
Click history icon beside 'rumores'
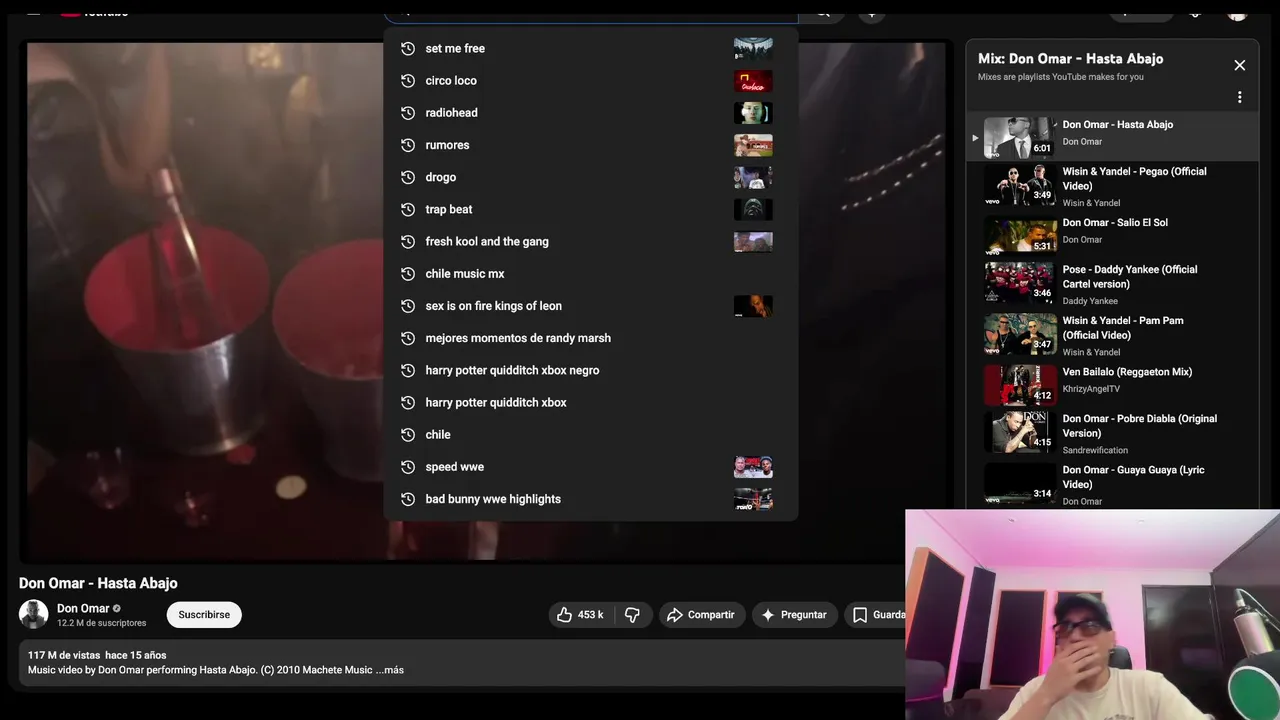pos(408,145)
